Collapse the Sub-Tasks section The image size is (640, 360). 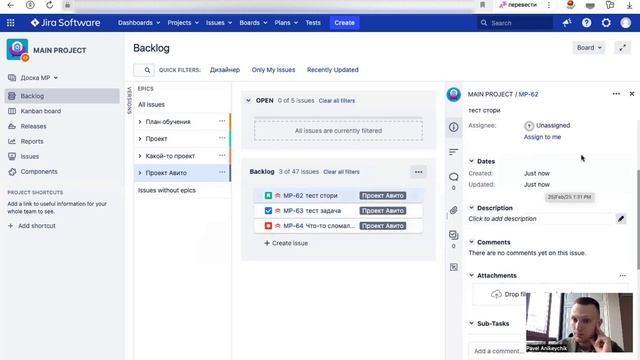tap(471, 323)
